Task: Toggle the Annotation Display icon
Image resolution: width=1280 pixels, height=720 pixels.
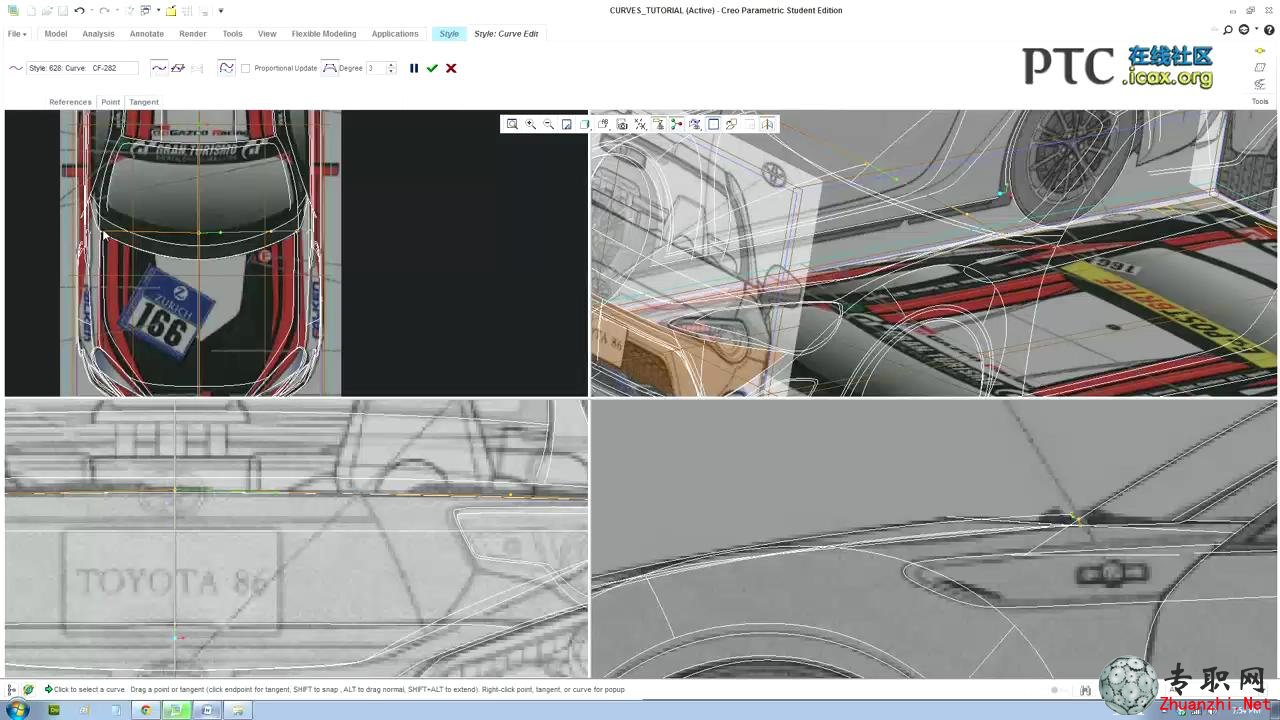Action: click(658, 124)
